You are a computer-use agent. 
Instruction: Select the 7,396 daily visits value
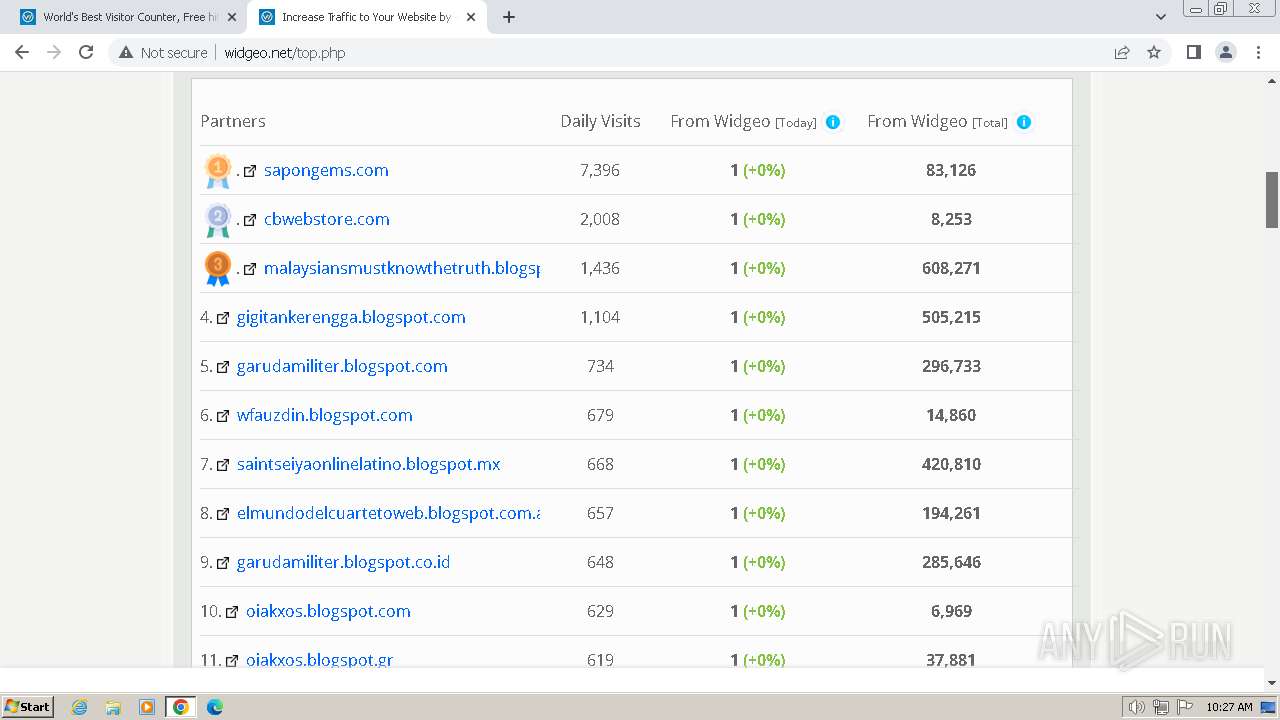point(600,171)
